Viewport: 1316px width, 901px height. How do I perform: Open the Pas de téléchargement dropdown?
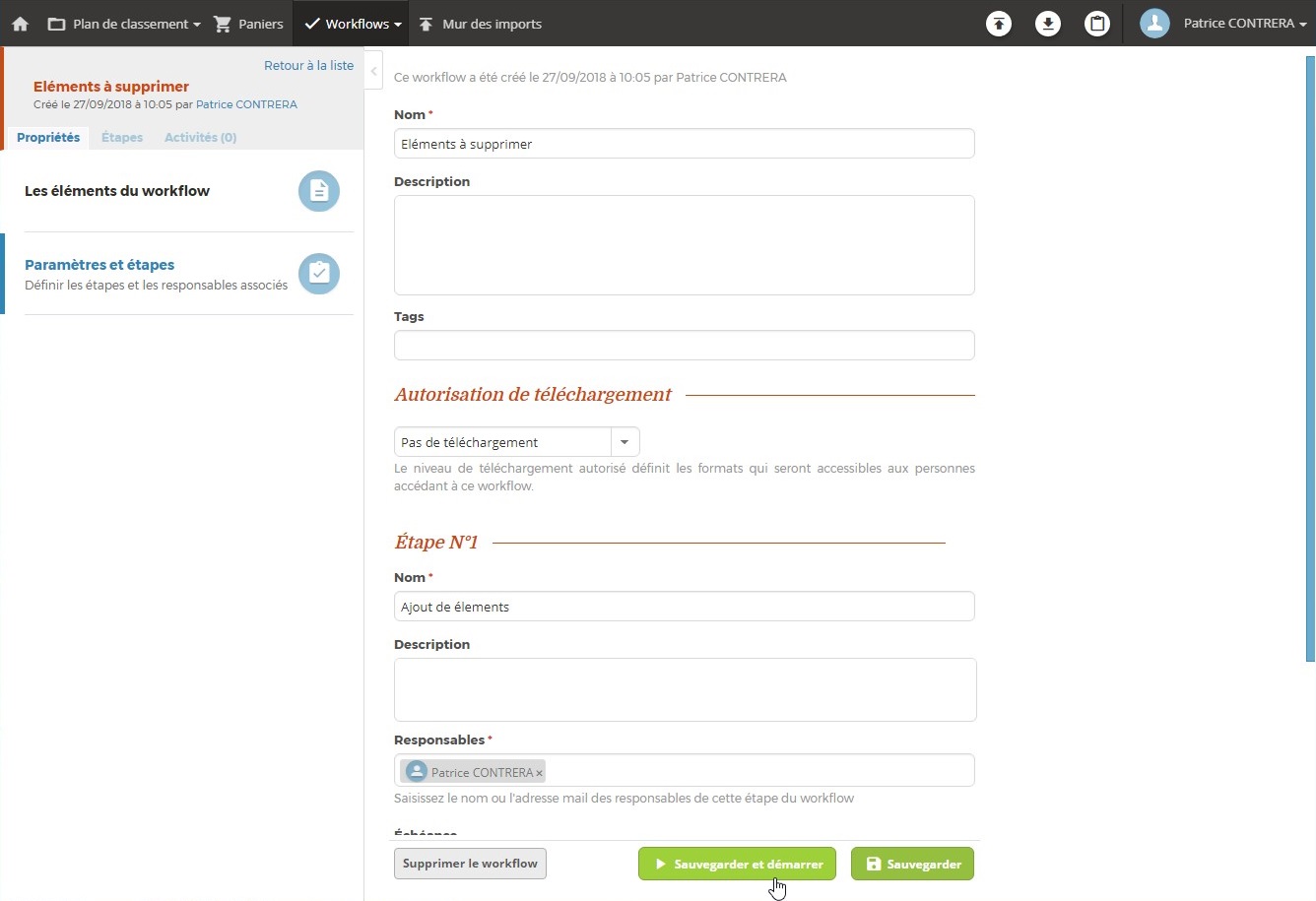pos(625,441)
